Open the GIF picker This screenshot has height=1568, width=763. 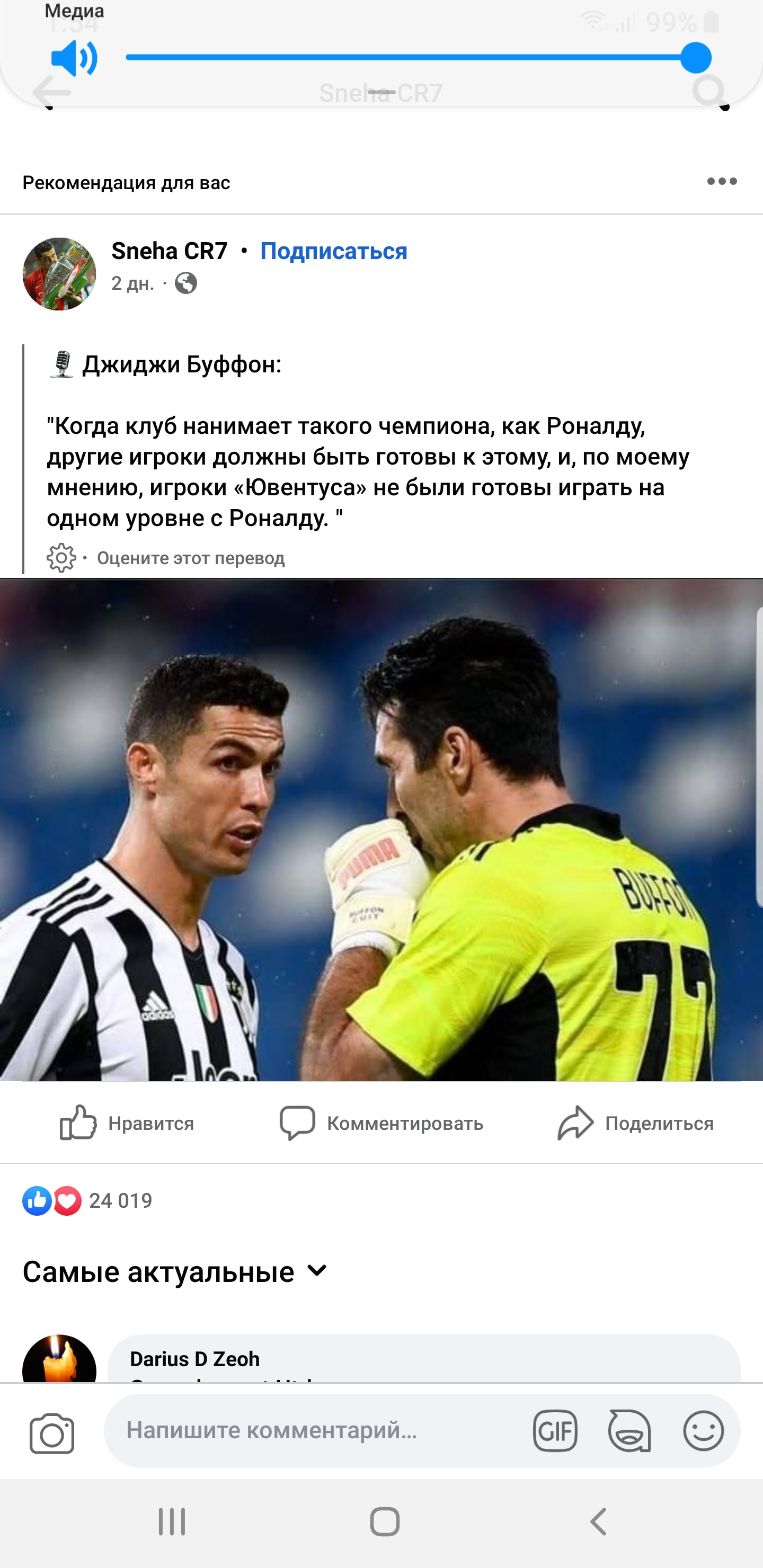[x=555, y=1430]
